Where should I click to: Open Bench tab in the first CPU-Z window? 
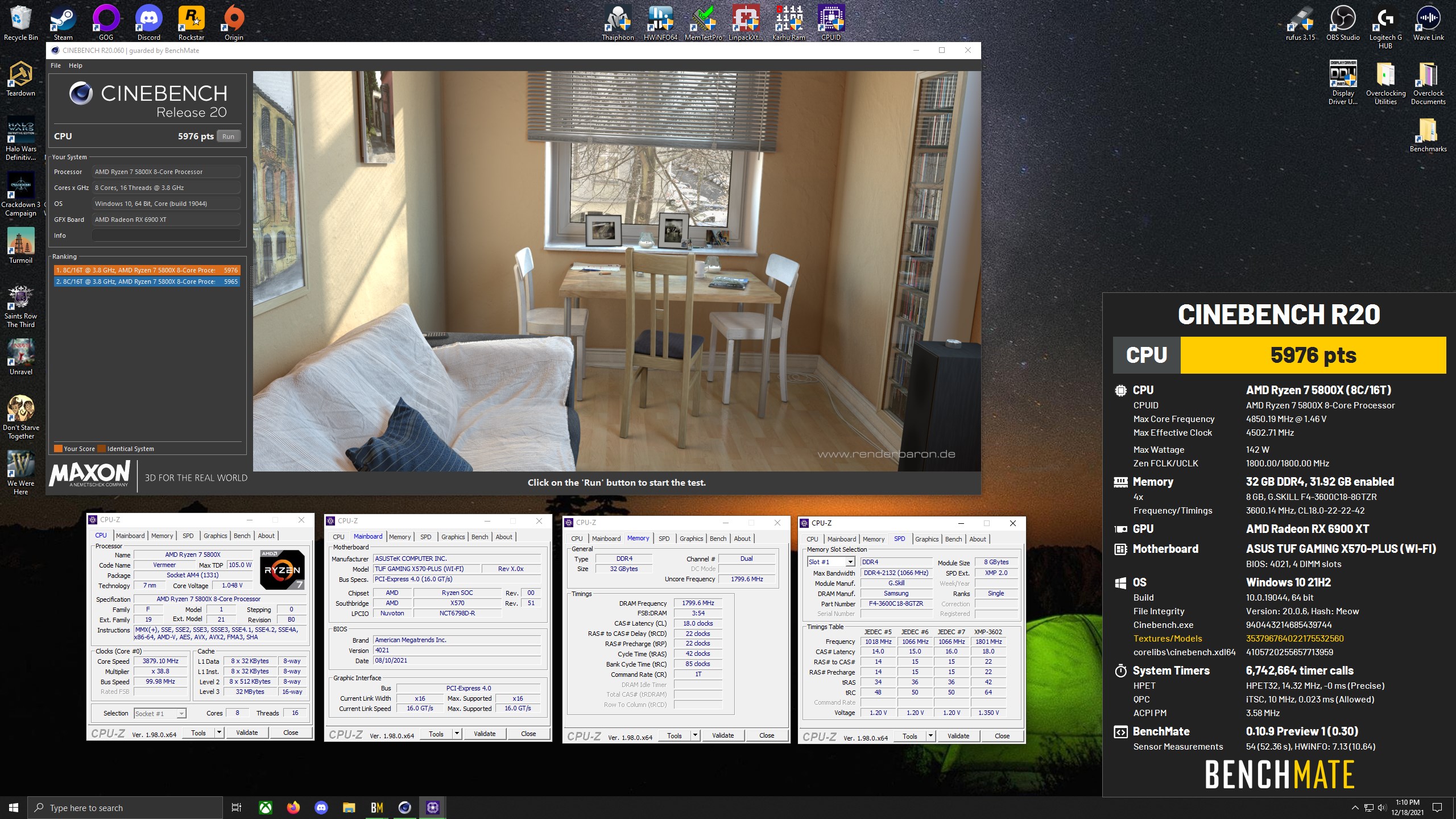[242, 536]
